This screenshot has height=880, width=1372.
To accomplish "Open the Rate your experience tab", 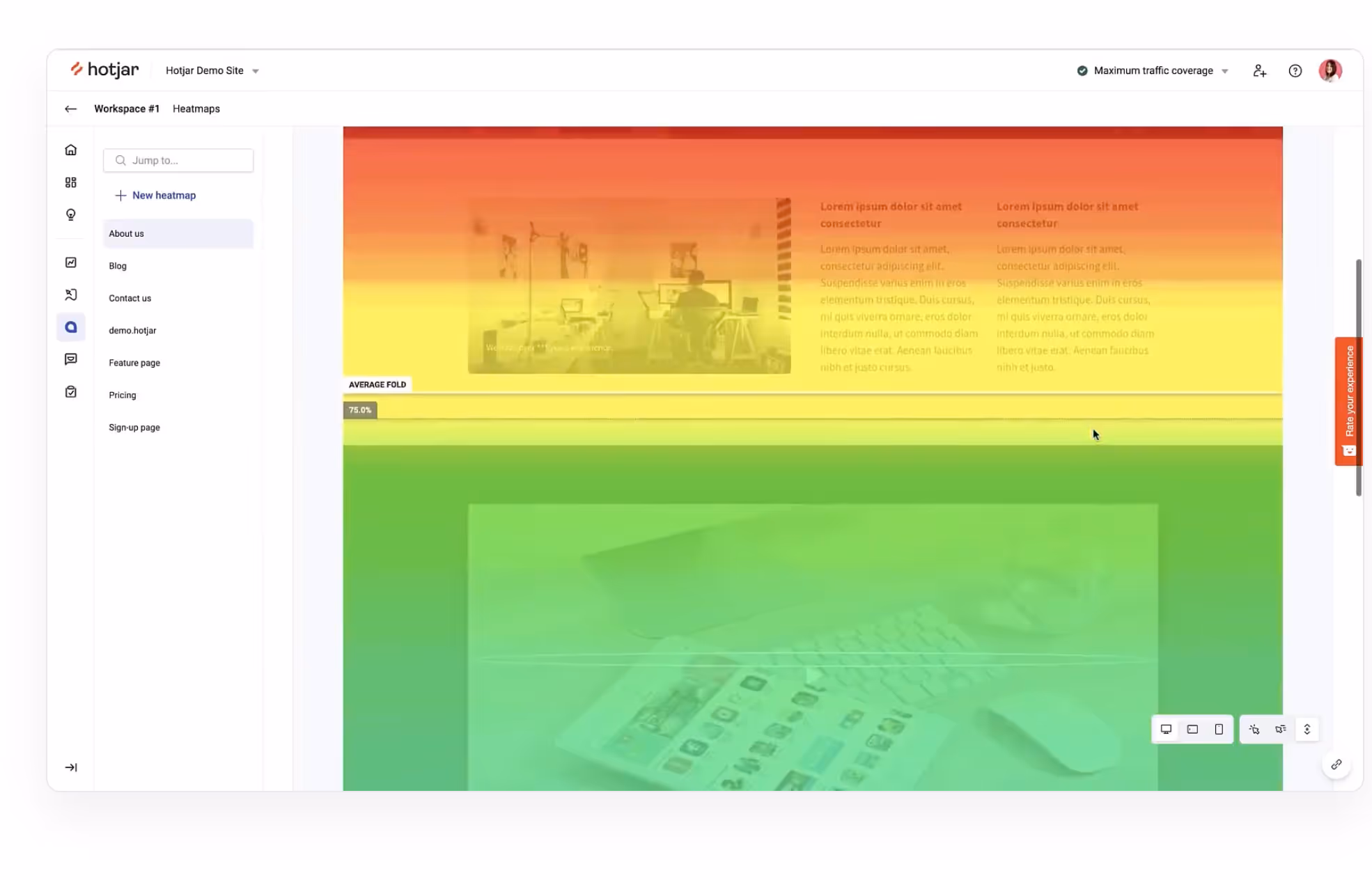I will point(1348,401).
